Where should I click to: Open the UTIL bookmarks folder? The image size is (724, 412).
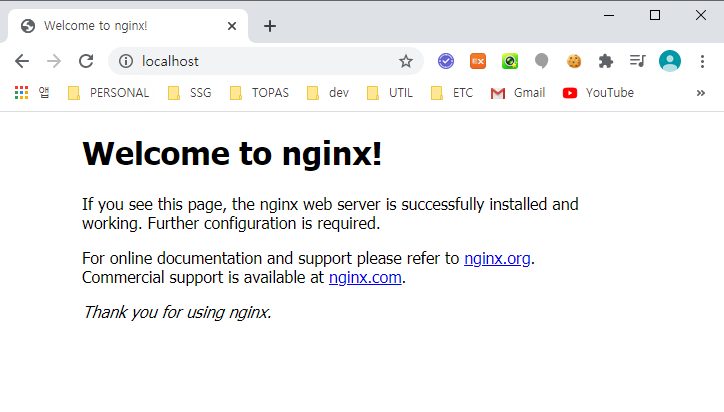[390, 93]
